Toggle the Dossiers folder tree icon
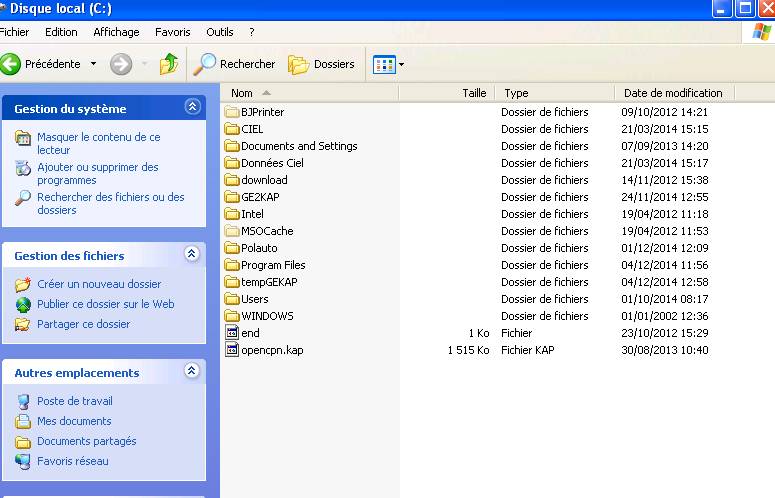The image size is (775, 498). pyautogui.click(x=299, y=65)
